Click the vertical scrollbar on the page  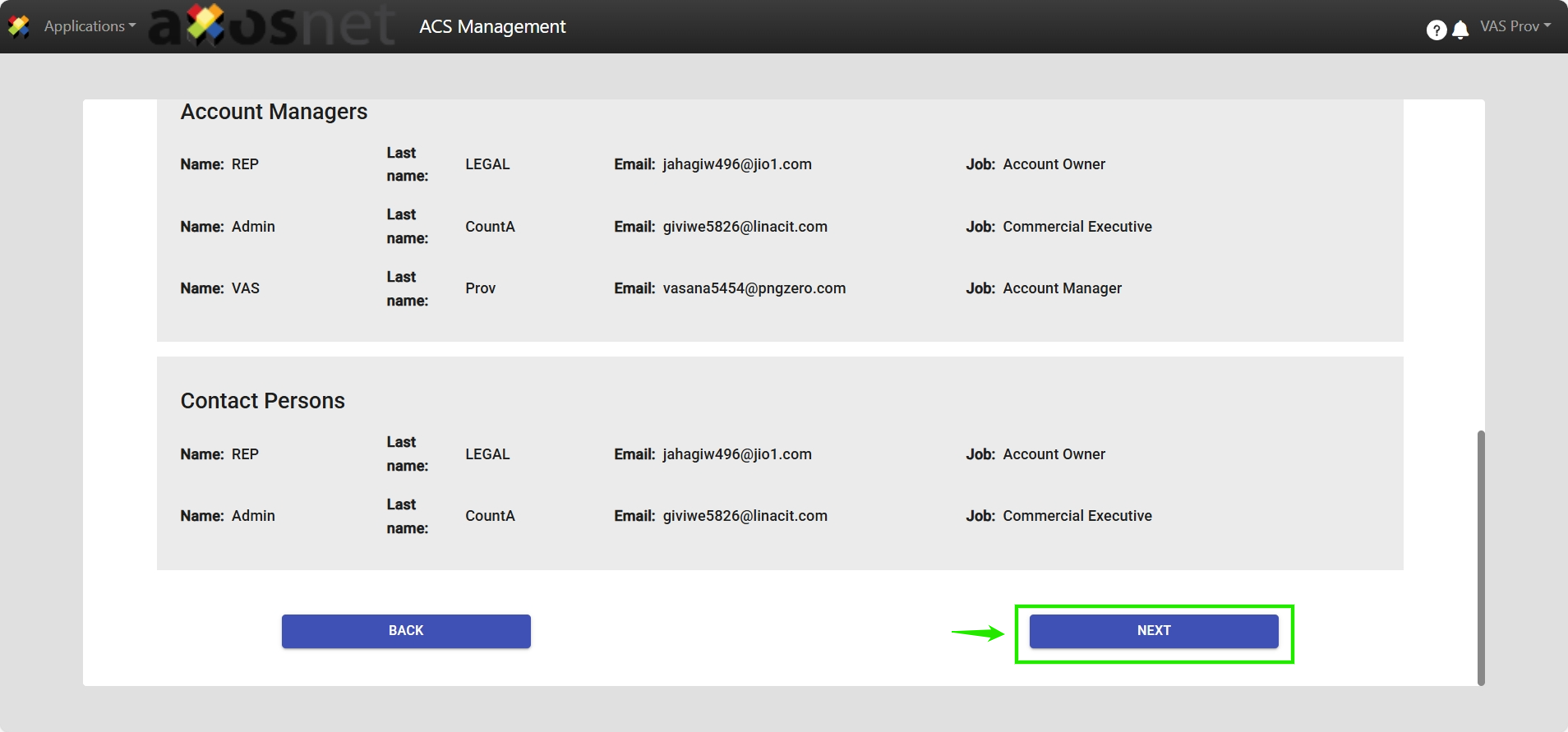(x=1481, y=557)
